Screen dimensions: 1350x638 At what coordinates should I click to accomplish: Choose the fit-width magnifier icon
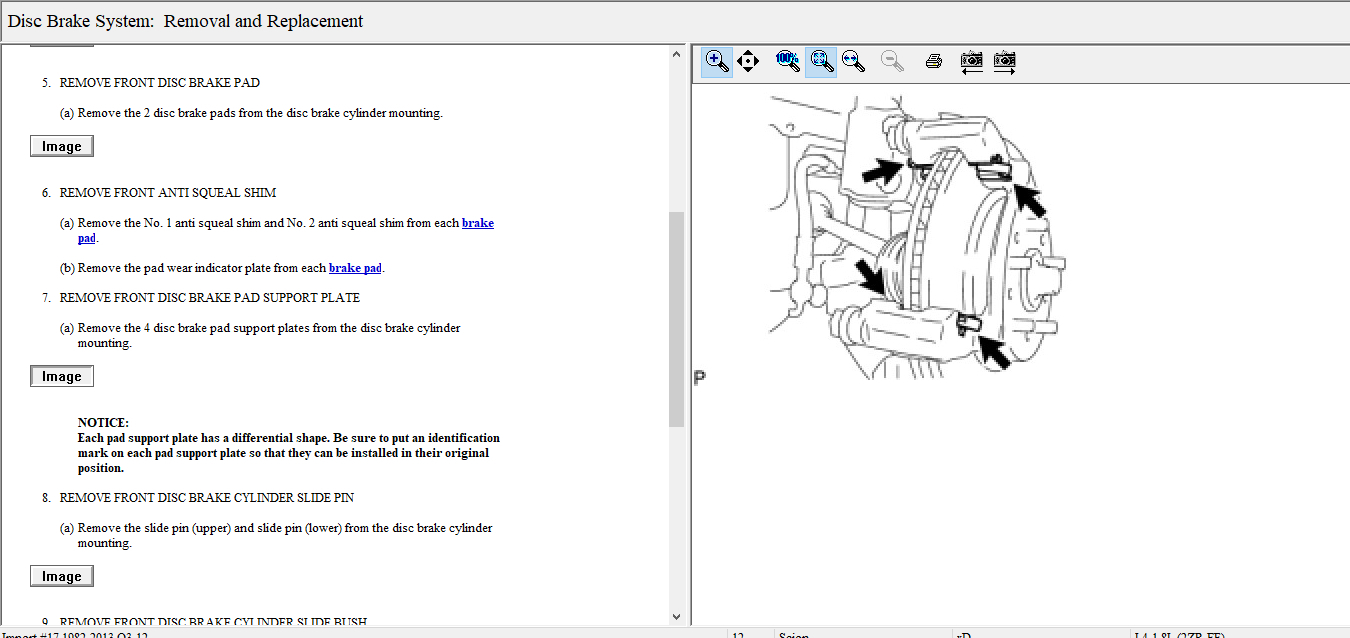(x=853, y=61)
